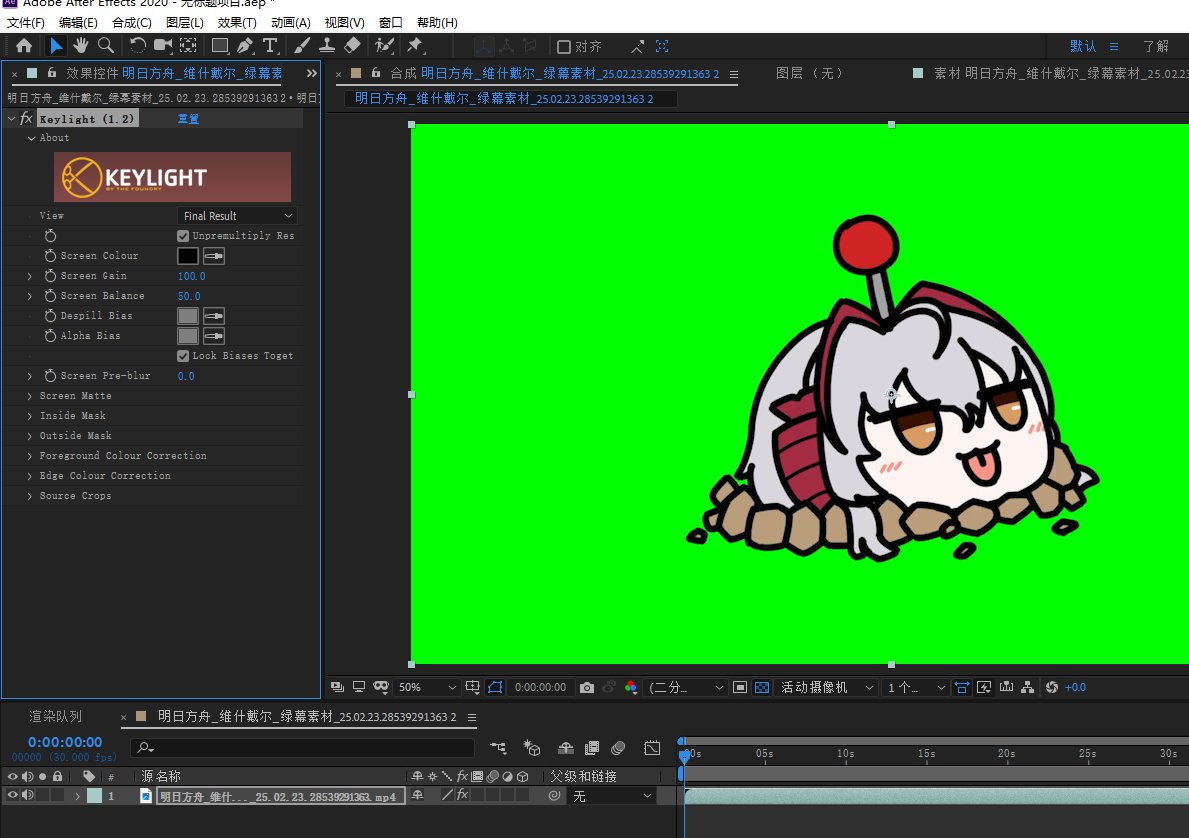Click the region of interest icon
This screenshot has width=1189, height=838.
tap(740, 687)
